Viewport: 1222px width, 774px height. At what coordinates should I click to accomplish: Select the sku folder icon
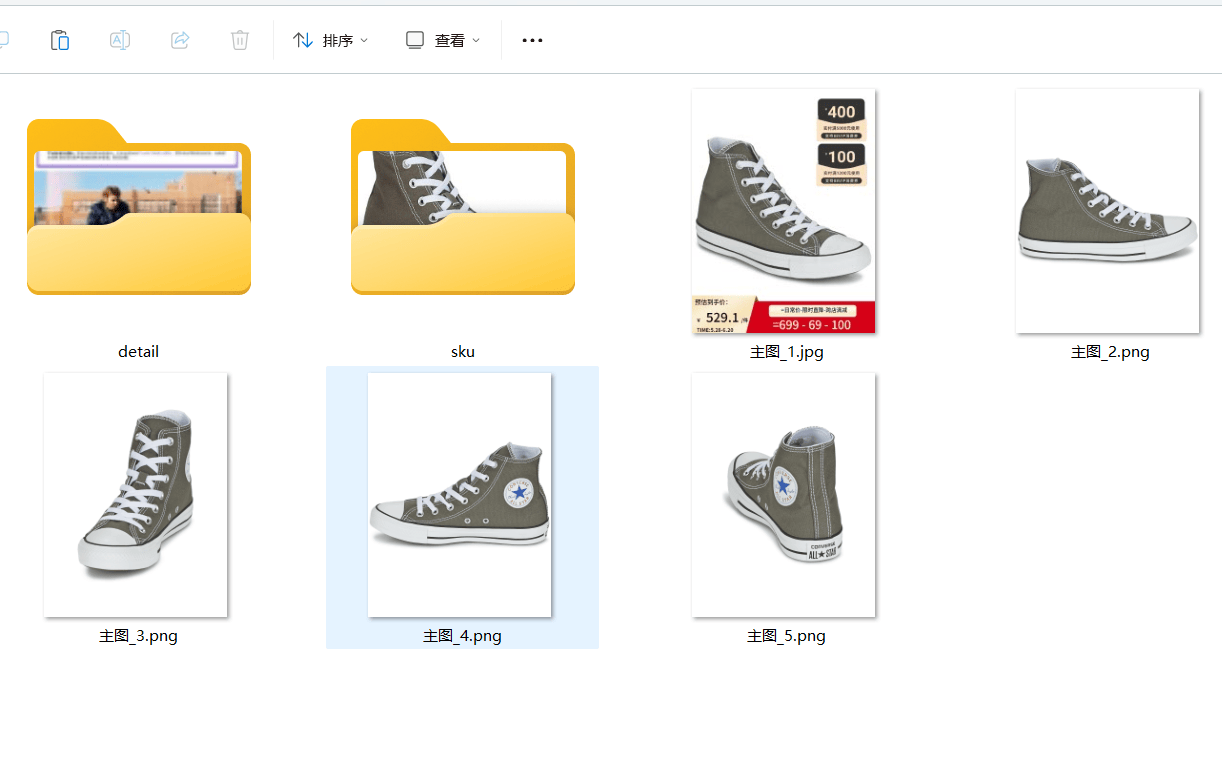[x=463, y=207]
